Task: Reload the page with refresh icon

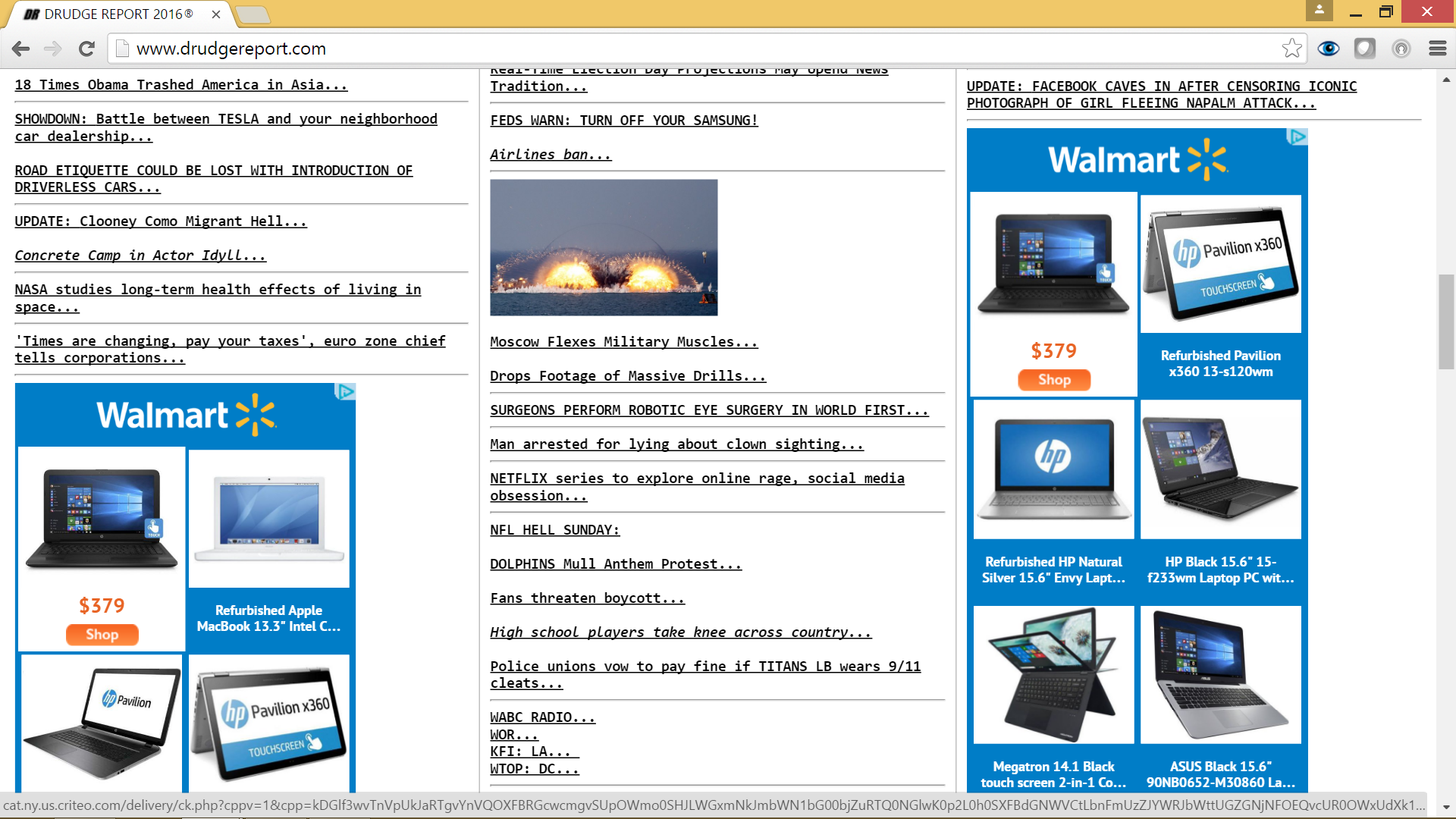Action: point(86,49)
